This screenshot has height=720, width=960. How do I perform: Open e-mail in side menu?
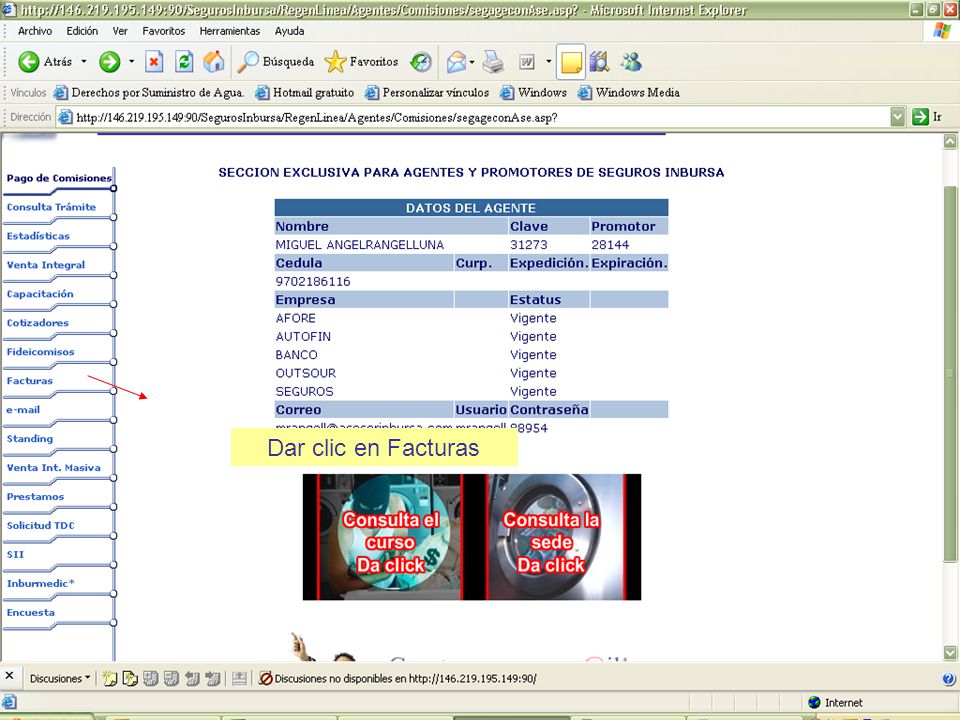[23, 410]
